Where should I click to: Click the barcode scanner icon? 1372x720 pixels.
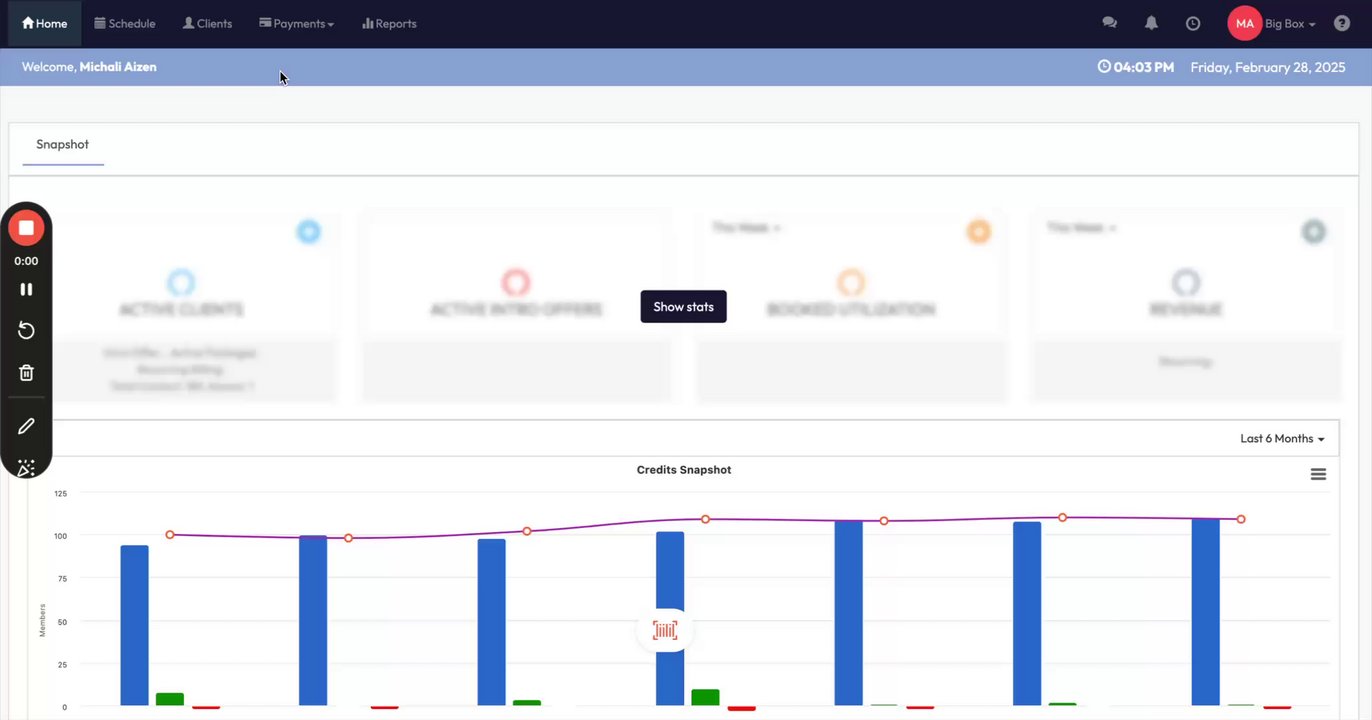click(665, 630)
